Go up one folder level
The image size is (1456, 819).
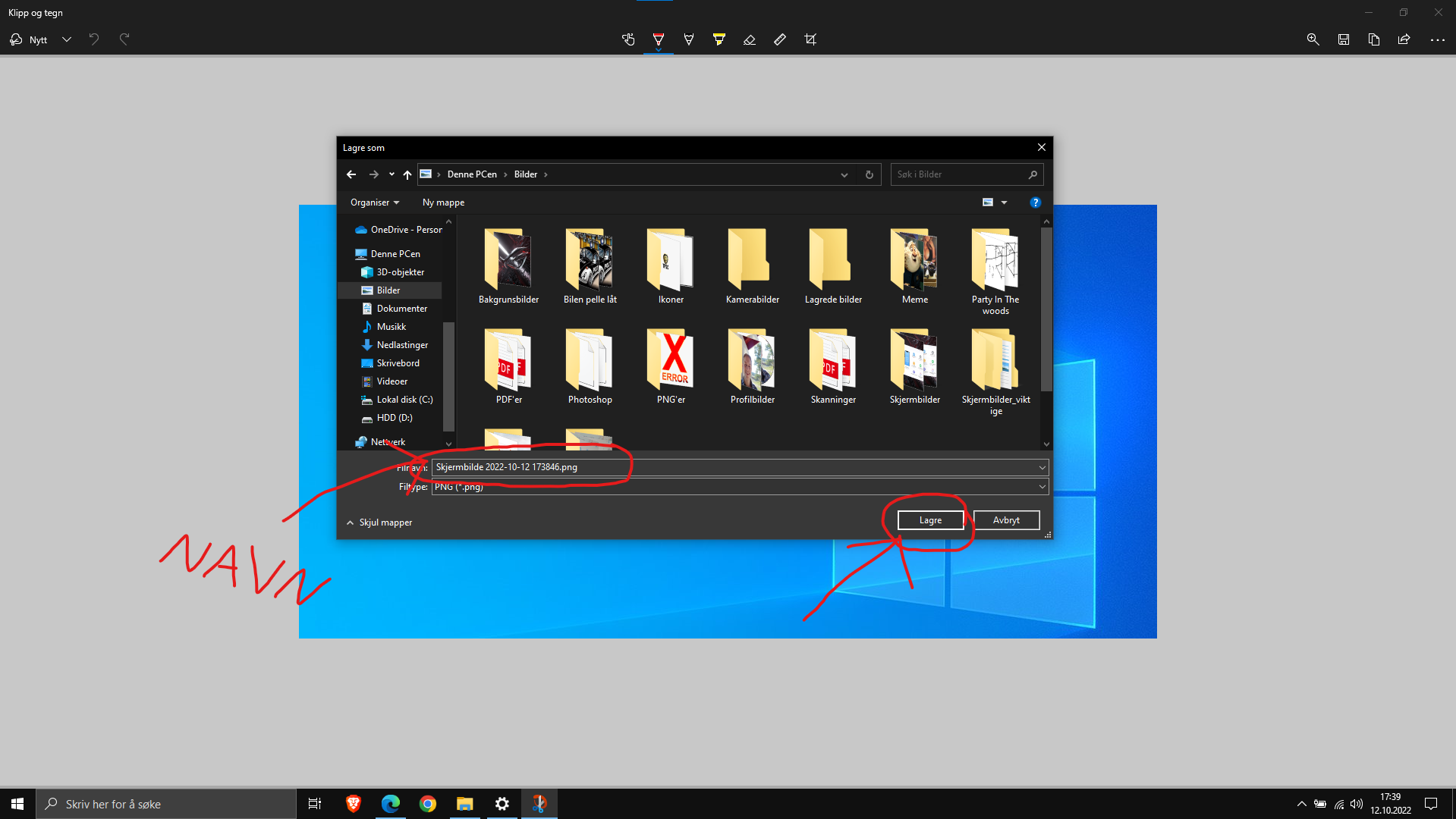point(407,174)
